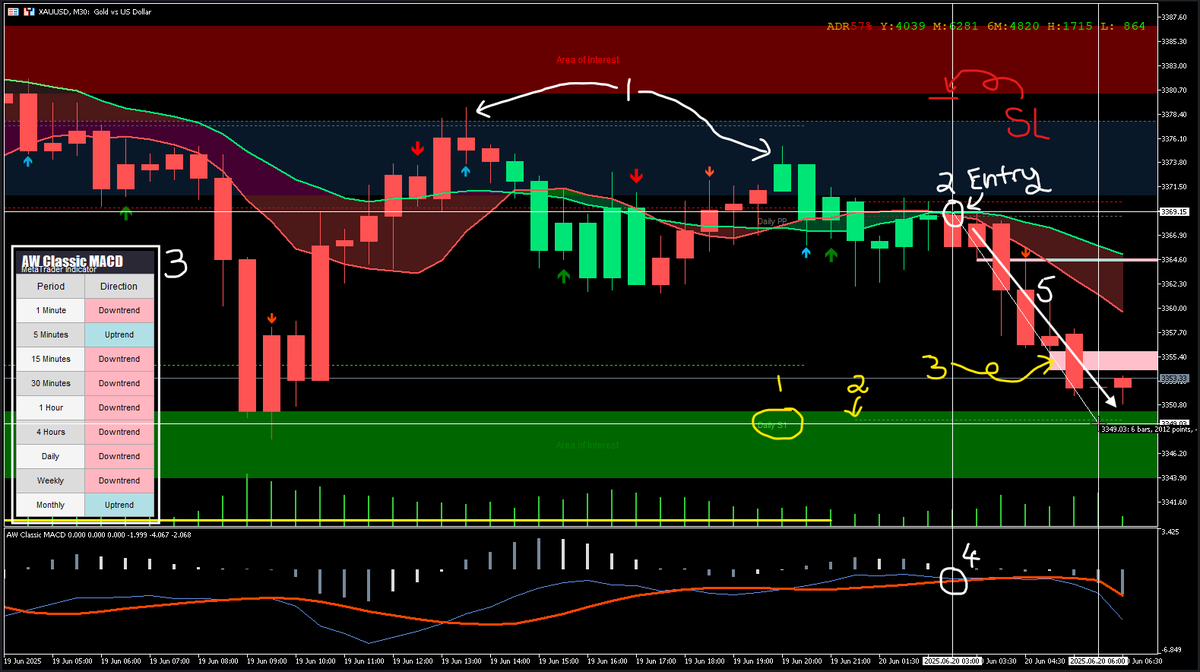1200x672 pixels.
Task: Select the 1 Minute period cell
Action: [x=51, y=310]
